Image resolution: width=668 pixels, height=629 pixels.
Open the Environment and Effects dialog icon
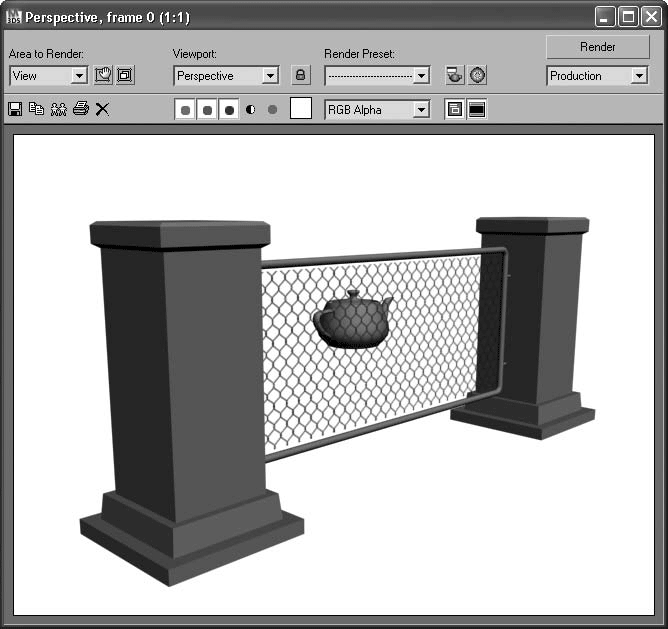[478, 75]
